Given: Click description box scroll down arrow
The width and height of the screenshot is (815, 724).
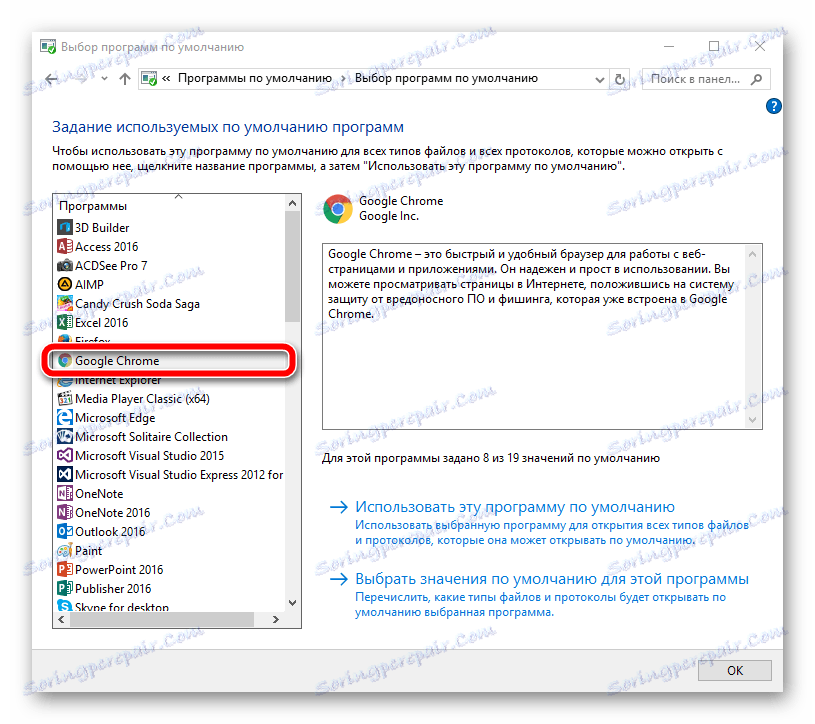Looking at the screenshot, I should tap(753, 419).
